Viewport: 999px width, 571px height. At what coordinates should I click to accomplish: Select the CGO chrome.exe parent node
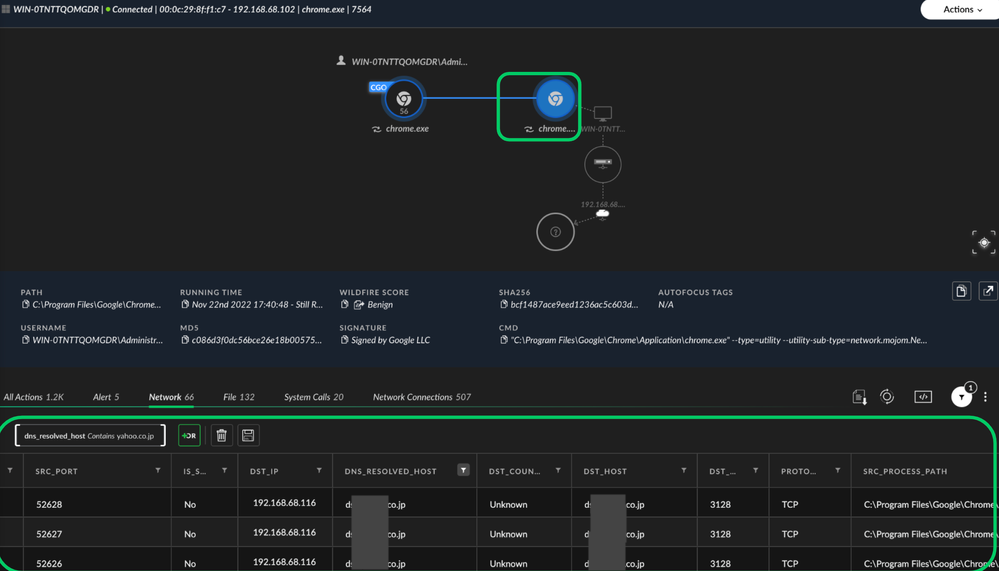click(x=404, y=99)
